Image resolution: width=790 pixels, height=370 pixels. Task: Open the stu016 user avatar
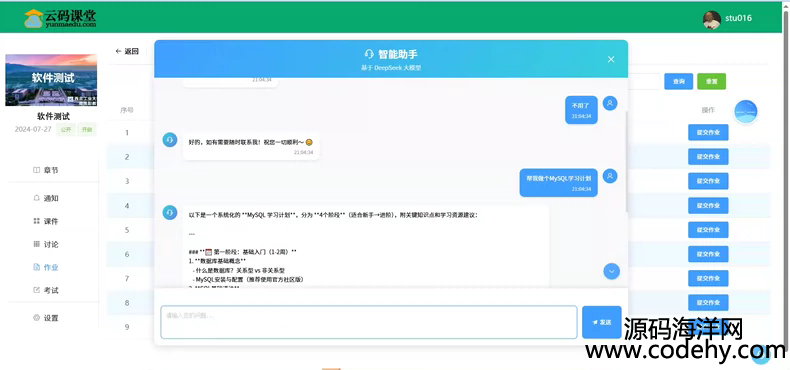click(x=712, y=19)
